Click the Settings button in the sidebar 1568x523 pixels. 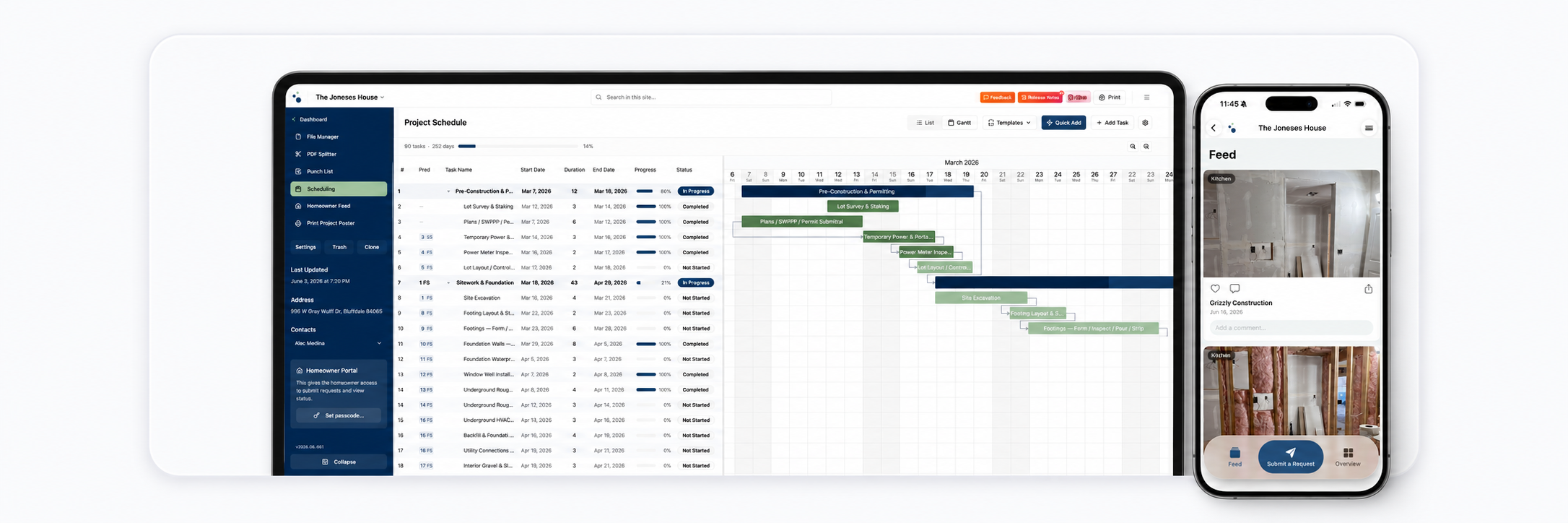[x=305, y=247]
